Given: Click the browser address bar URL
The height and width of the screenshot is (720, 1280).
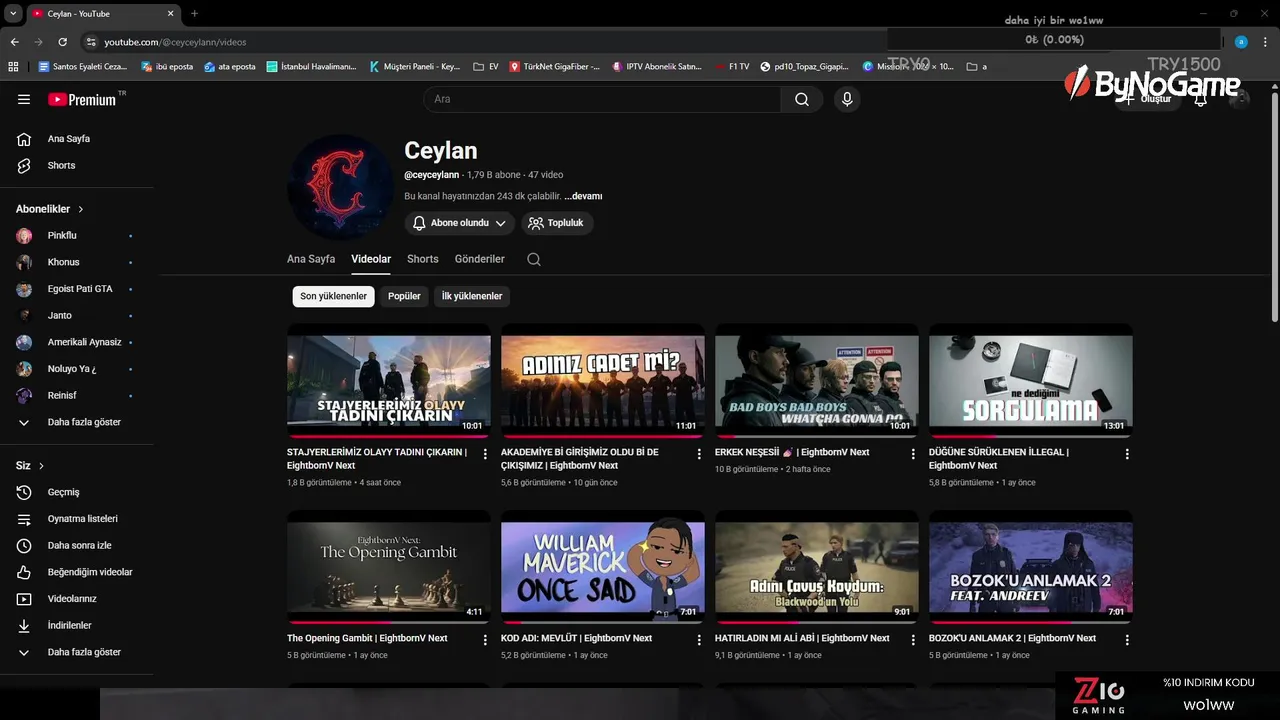Looking at the screenshot, I should (x=175, y=42).
